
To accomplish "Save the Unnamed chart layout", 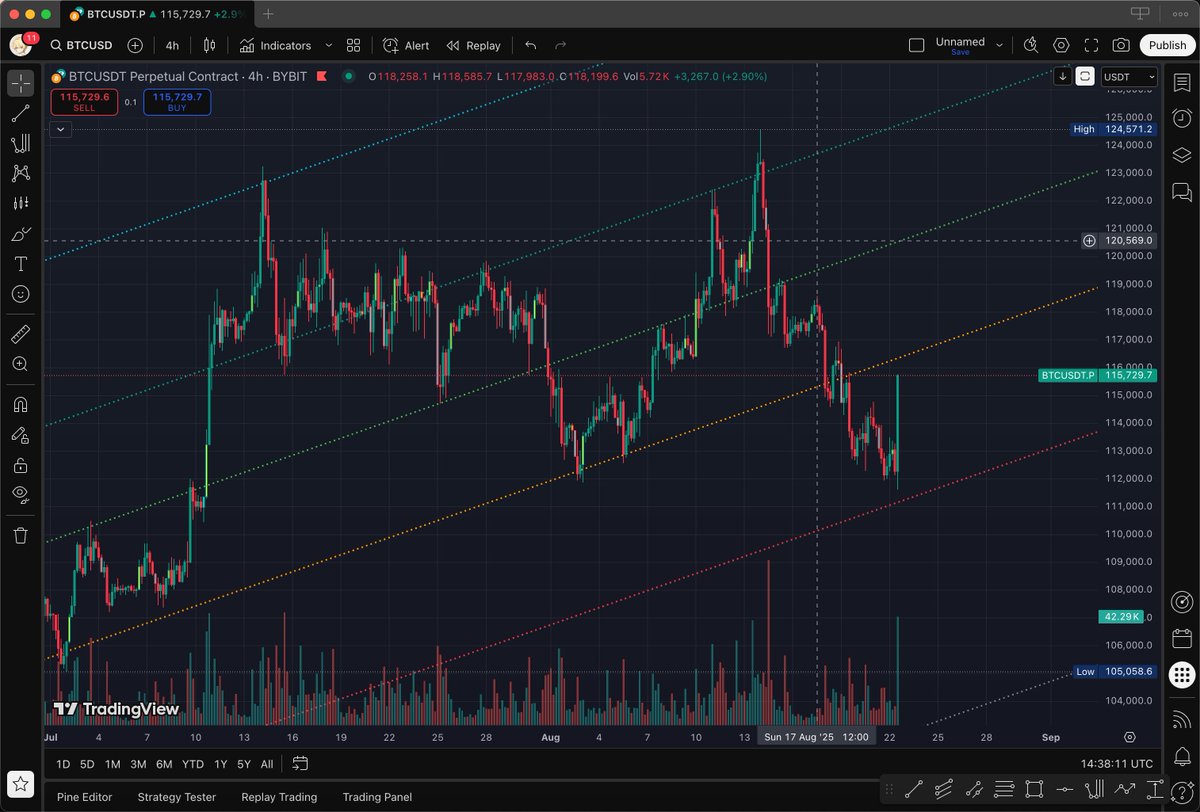I will pos(960,52).
